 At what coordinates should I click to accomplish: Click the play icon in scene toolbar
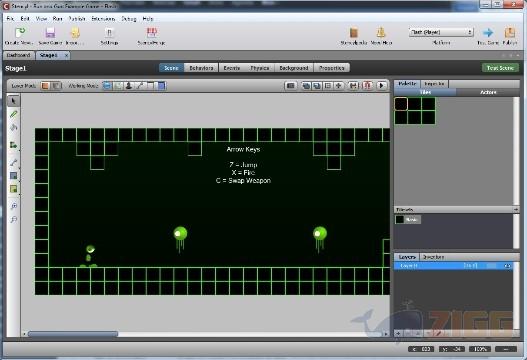(x=381, y=86)
